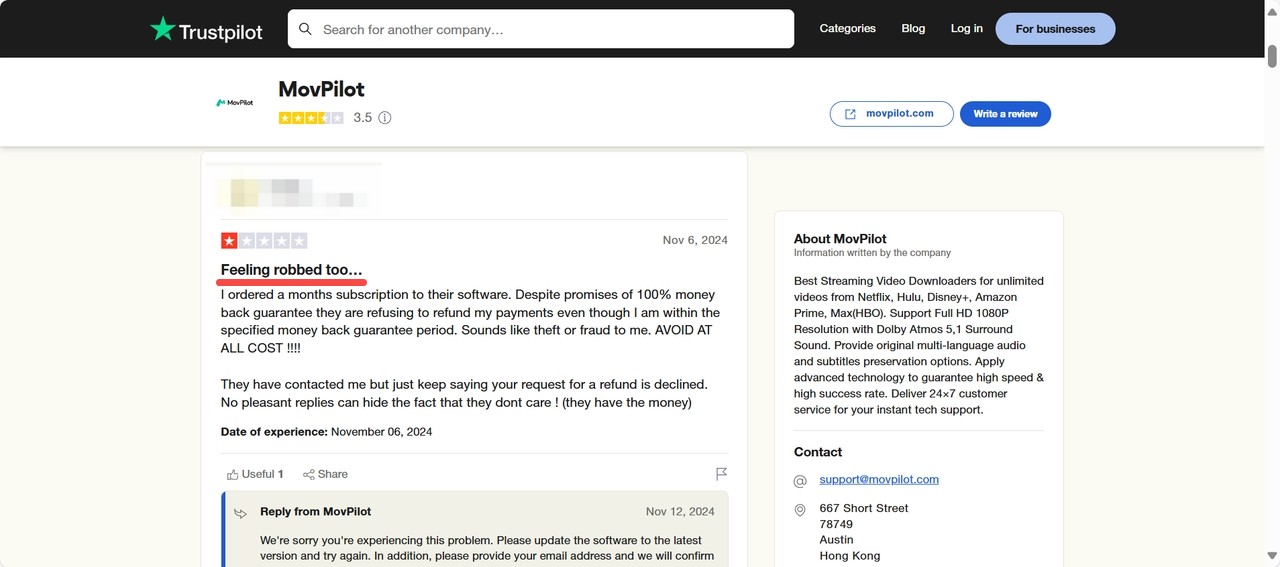
Task: Click Log in in the header
Action: click(967, 29)
